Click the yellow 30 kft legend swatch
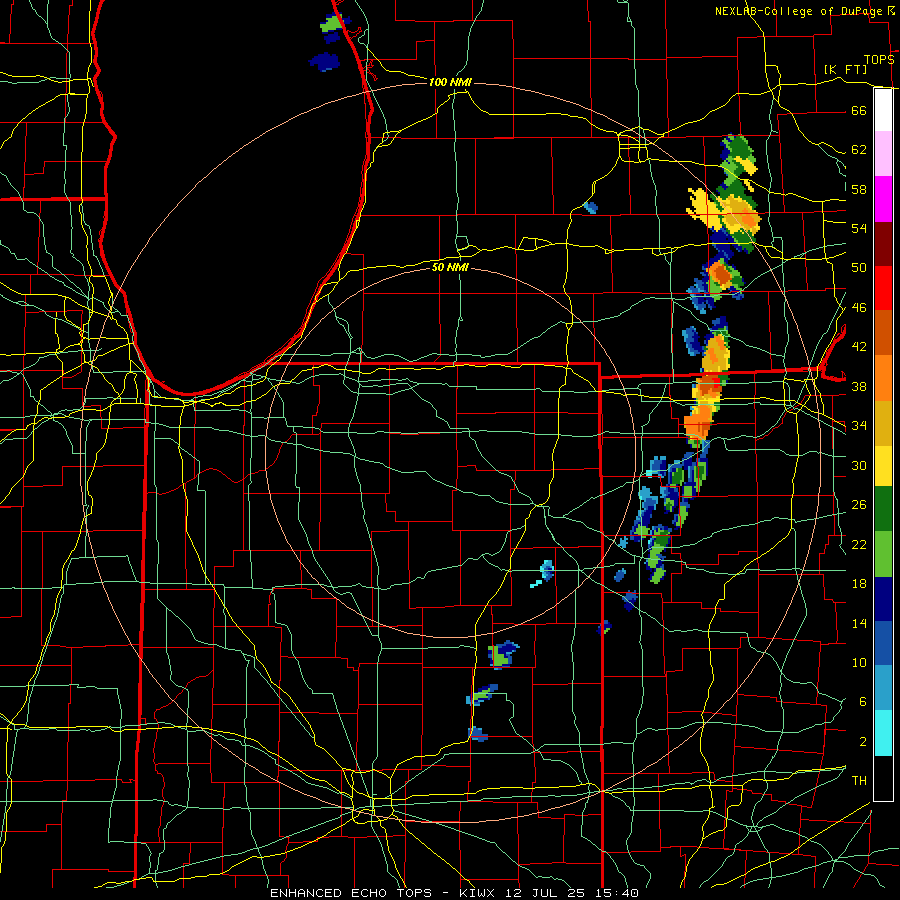Image resolution: width=900 pixels, height=900 pixels. 883,465
